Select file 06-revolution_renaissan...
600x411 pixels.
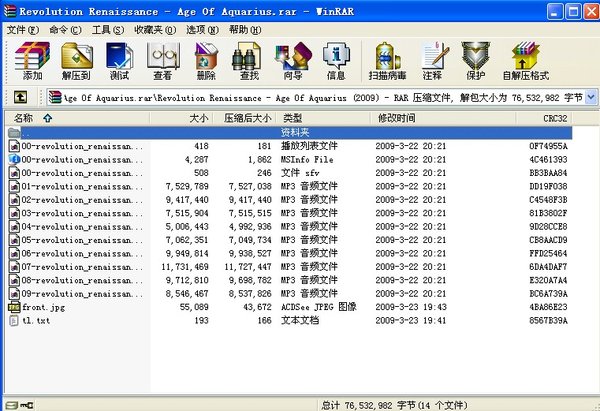(x=82, y=254)
